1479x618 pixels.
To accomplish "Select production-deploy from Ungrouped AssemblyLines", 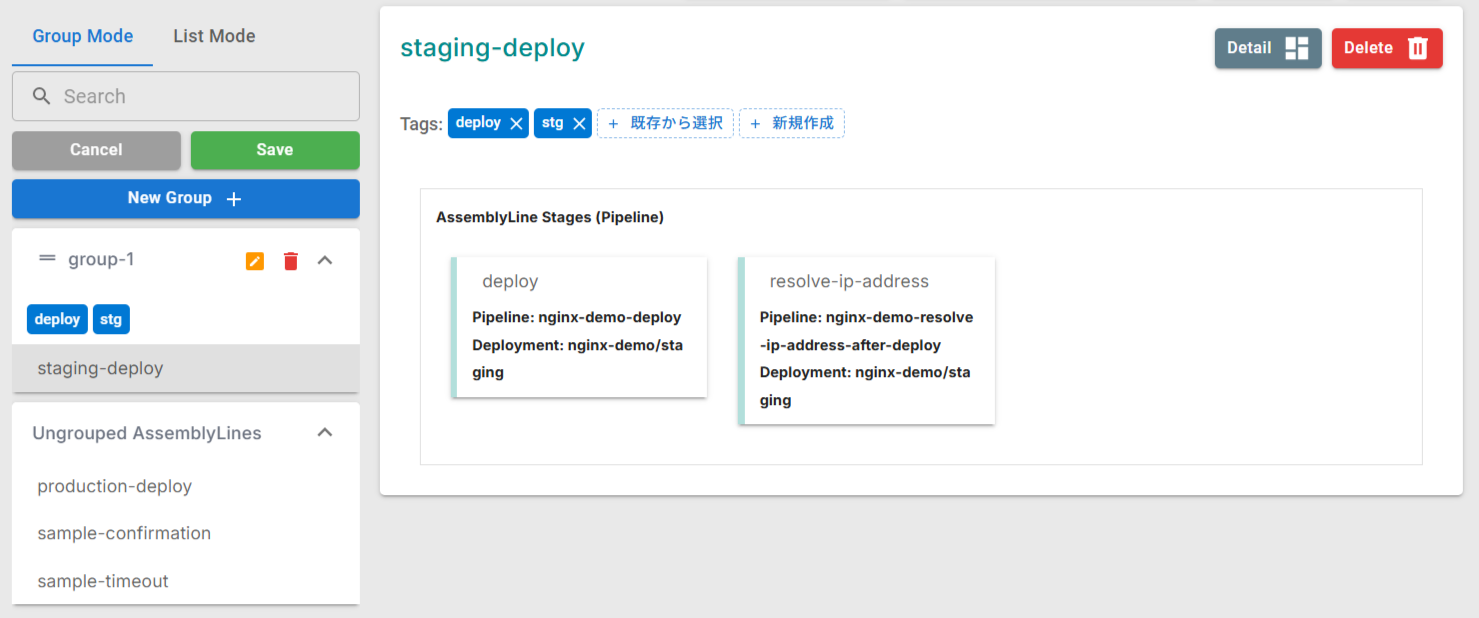I will click(114, 486).
